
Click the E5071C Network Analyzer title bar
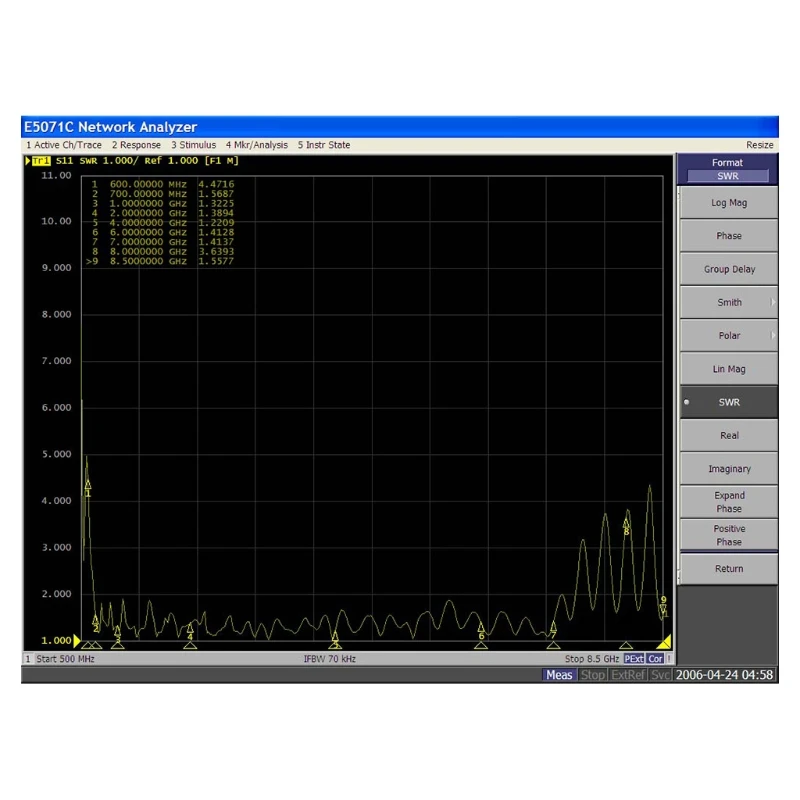point(399,127)
